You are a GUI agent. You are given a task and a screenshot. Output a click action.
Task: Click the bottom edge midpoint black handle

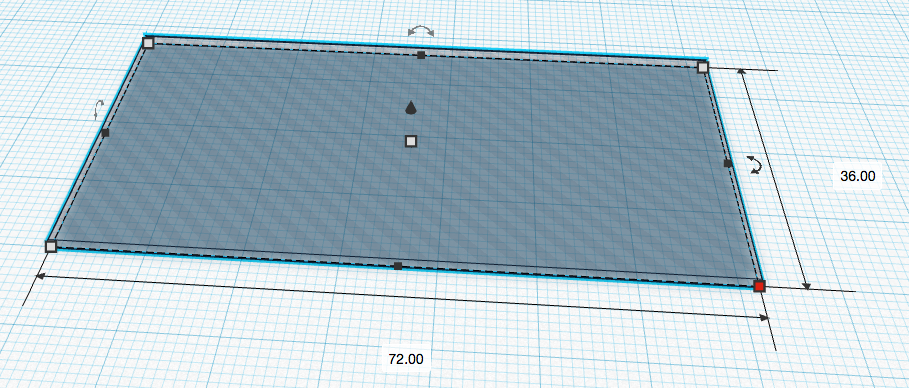point(398,266)
